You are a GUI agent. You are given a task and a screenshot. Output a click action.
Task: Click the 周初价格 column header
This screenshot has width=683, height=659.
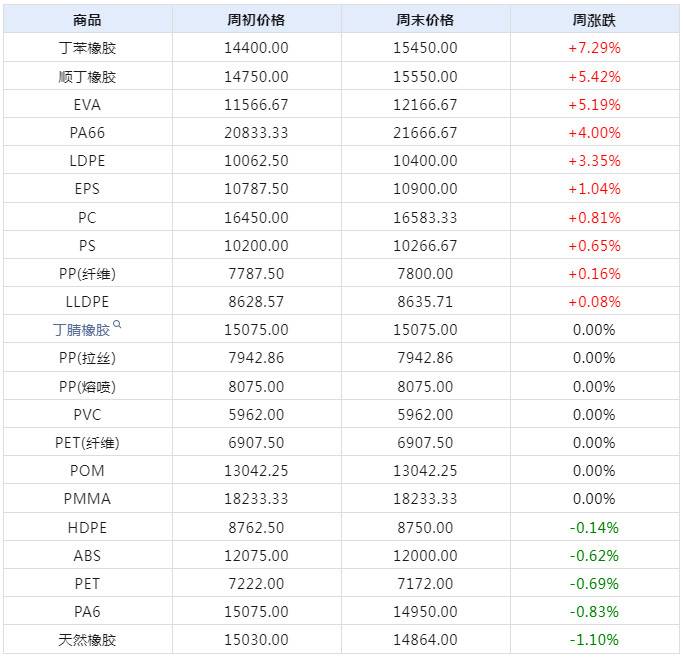tap(256, 20)
